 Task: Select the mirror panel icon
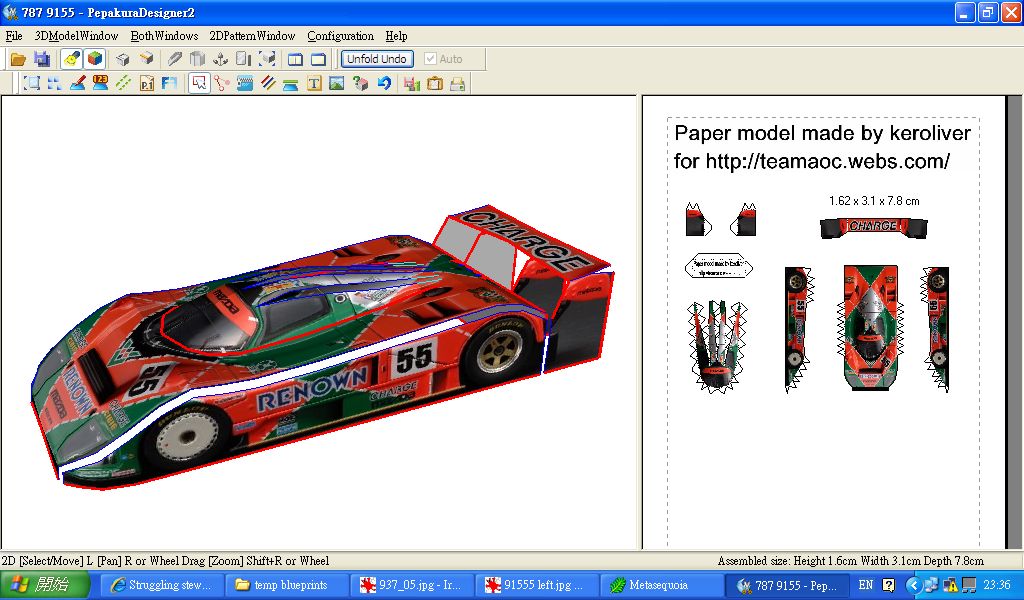tap(244, 59)
